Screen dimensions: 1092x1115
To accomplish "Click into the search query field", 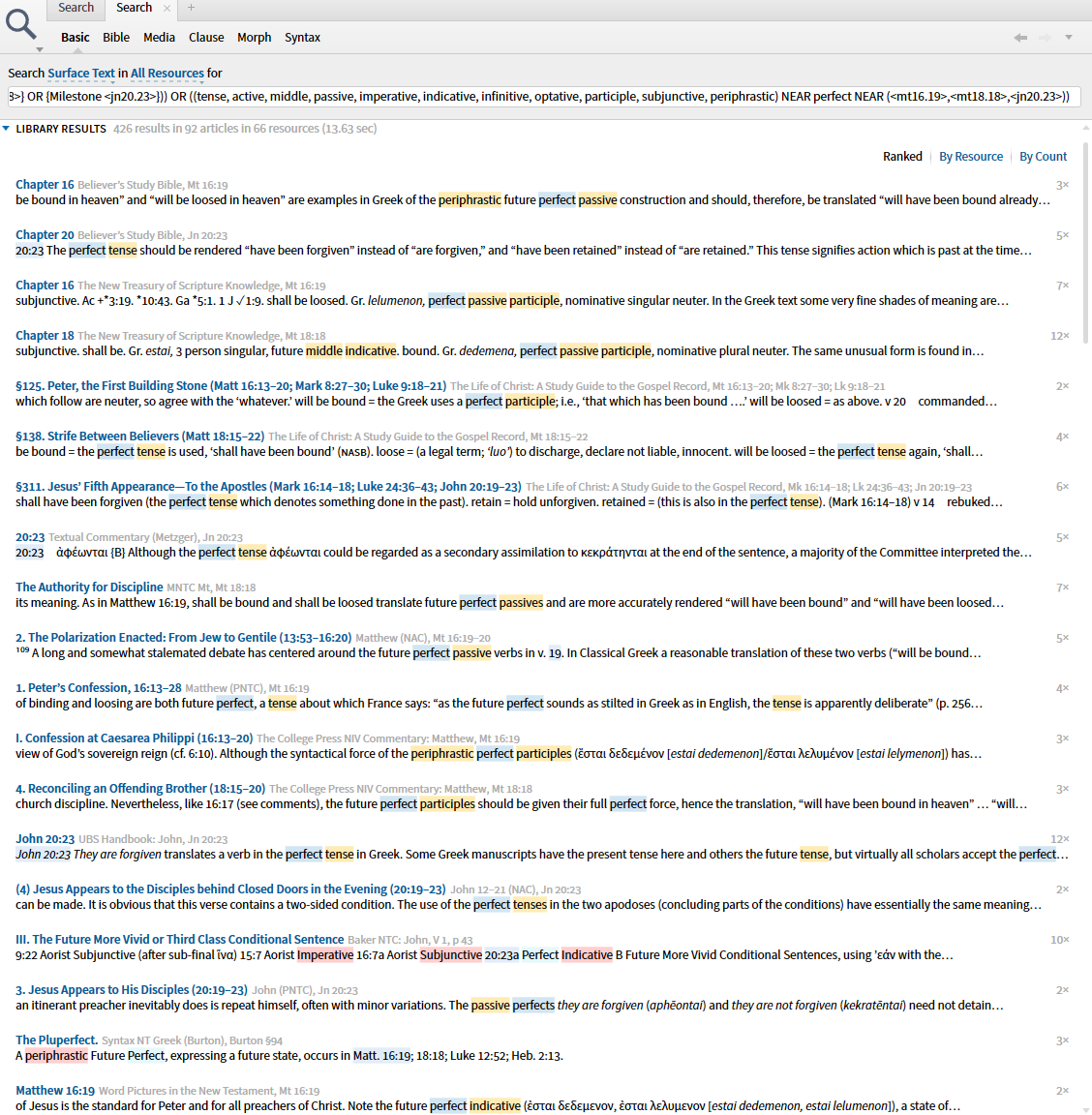I will pos(544,97).
